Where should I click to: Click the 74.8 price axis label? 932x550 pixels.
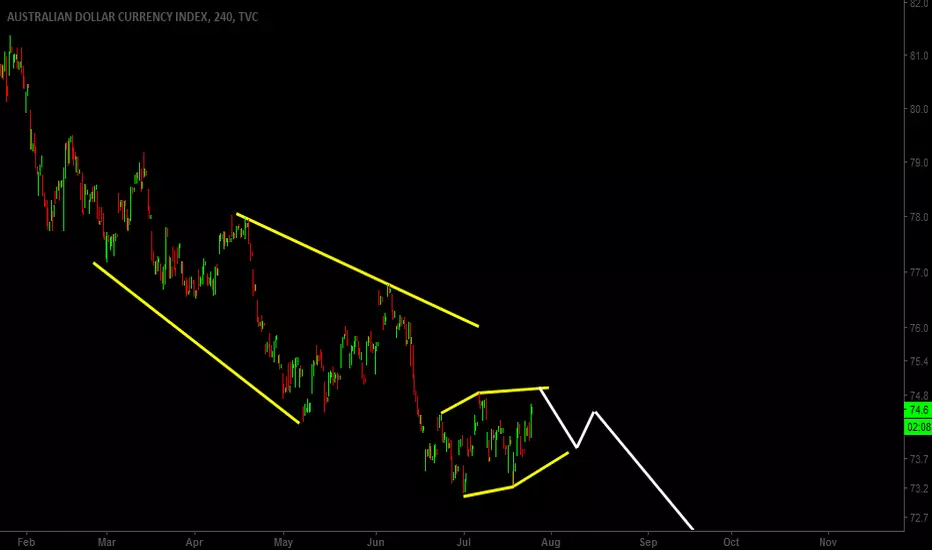(918, 395)
